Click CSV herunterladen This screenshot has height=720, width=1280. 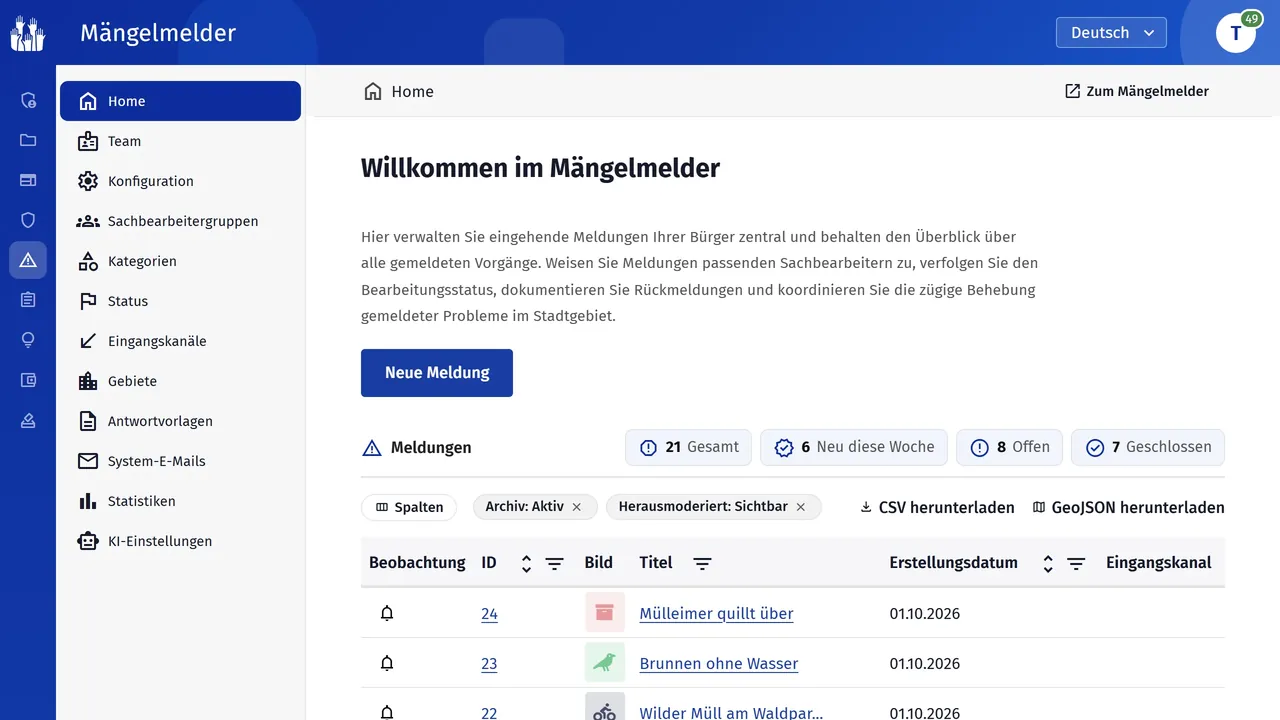(x=937, y=507)
